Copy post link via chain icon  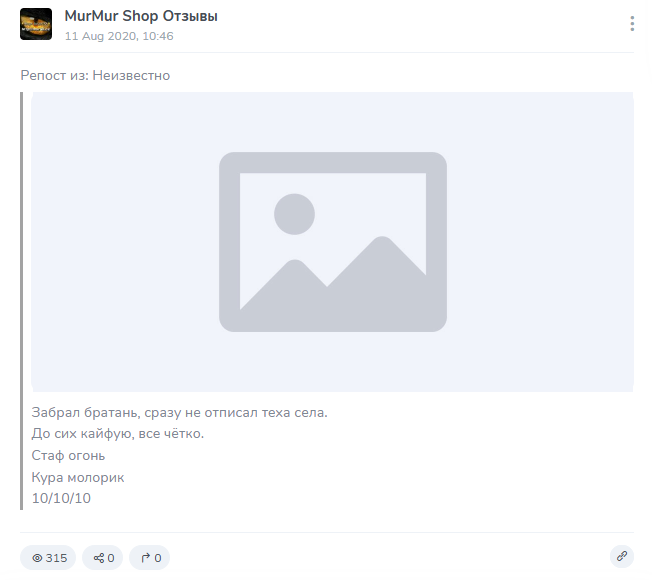tap(621, 556)
